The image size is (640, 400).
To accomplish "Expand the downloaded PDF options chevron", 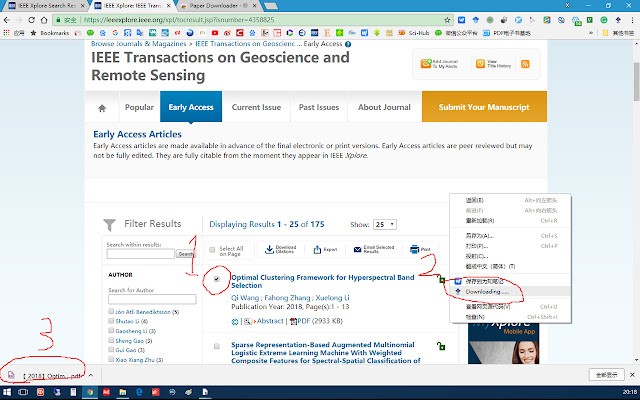I will click(x=91, y=375).
